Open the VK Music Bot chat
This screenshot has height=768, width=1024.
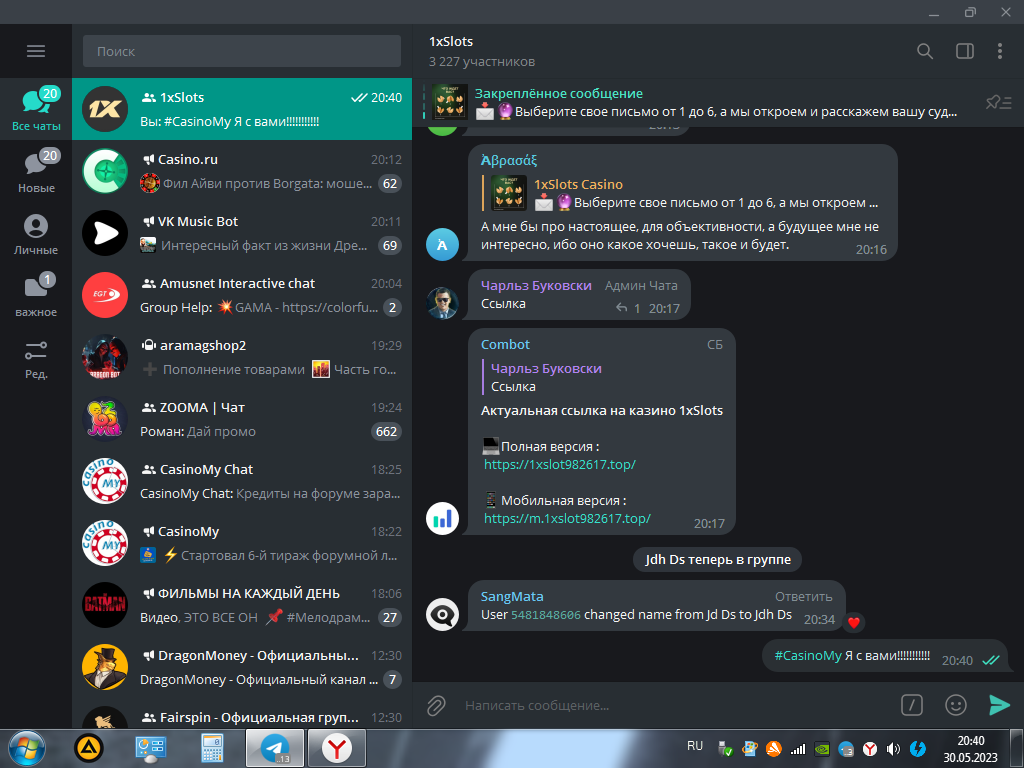(242, 233)
